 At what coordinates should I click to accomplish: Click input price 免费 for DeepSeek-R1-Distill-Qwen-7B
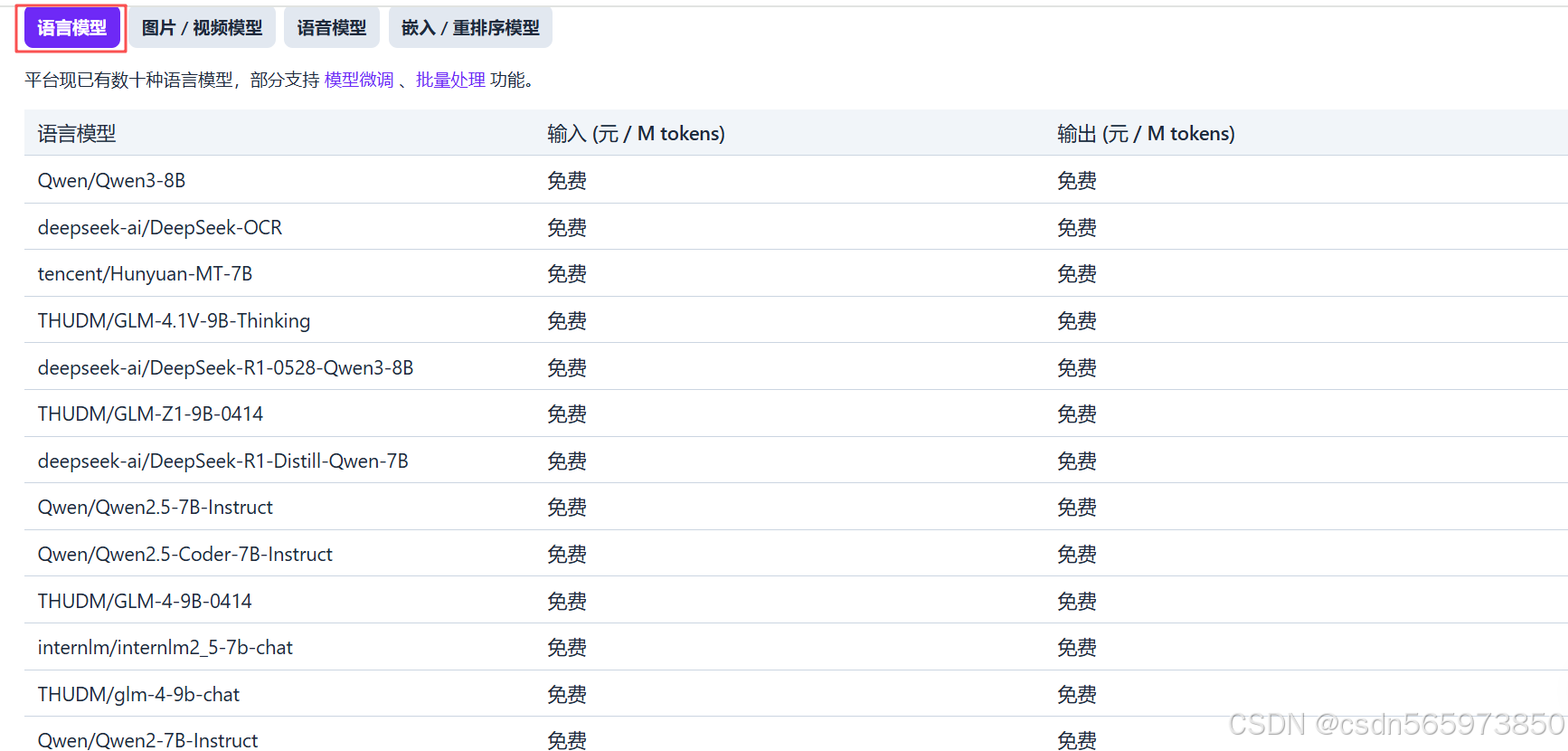pos(567,461)
